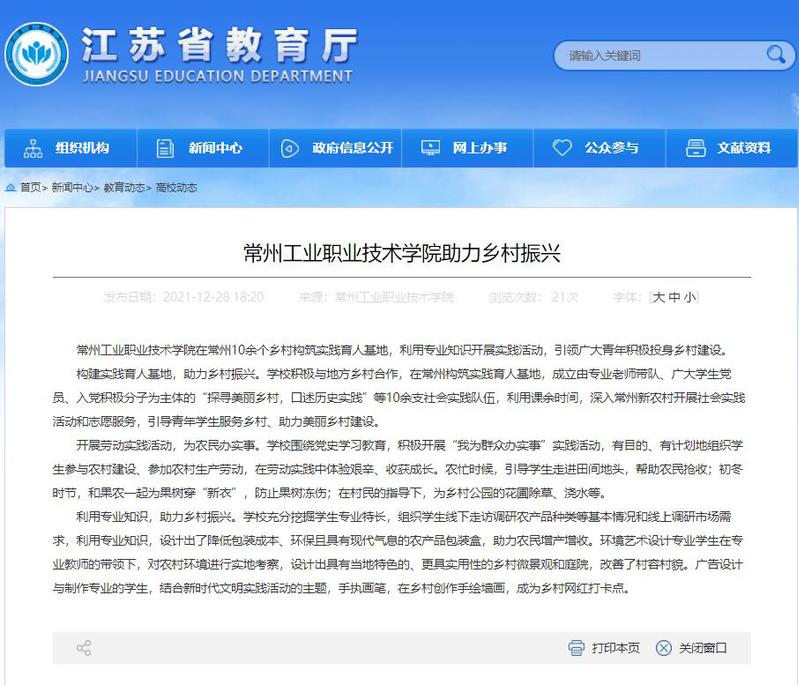Click the 政府信息公开 icon
This screenshot has height=685, width=799.
288,148
